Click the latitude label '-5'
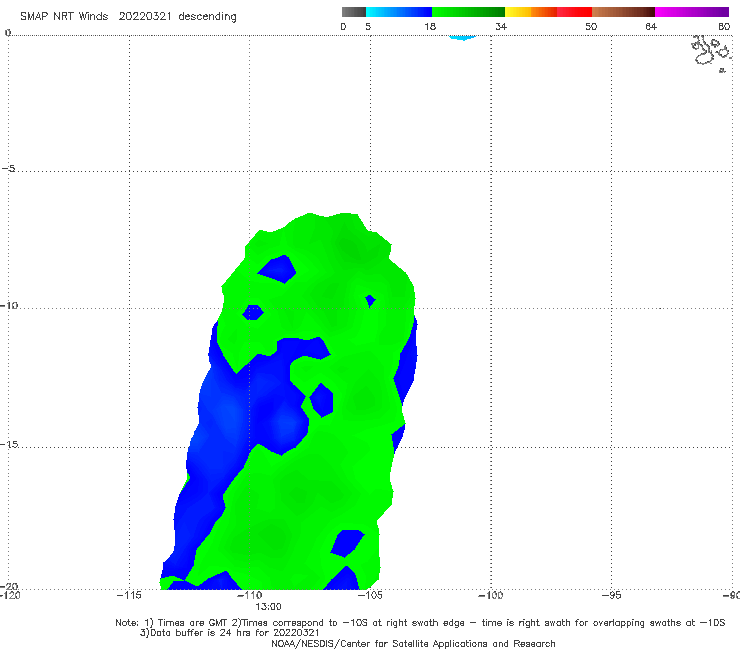The height and width of the screenshot is (650, 740). click(x=8, y=169)
